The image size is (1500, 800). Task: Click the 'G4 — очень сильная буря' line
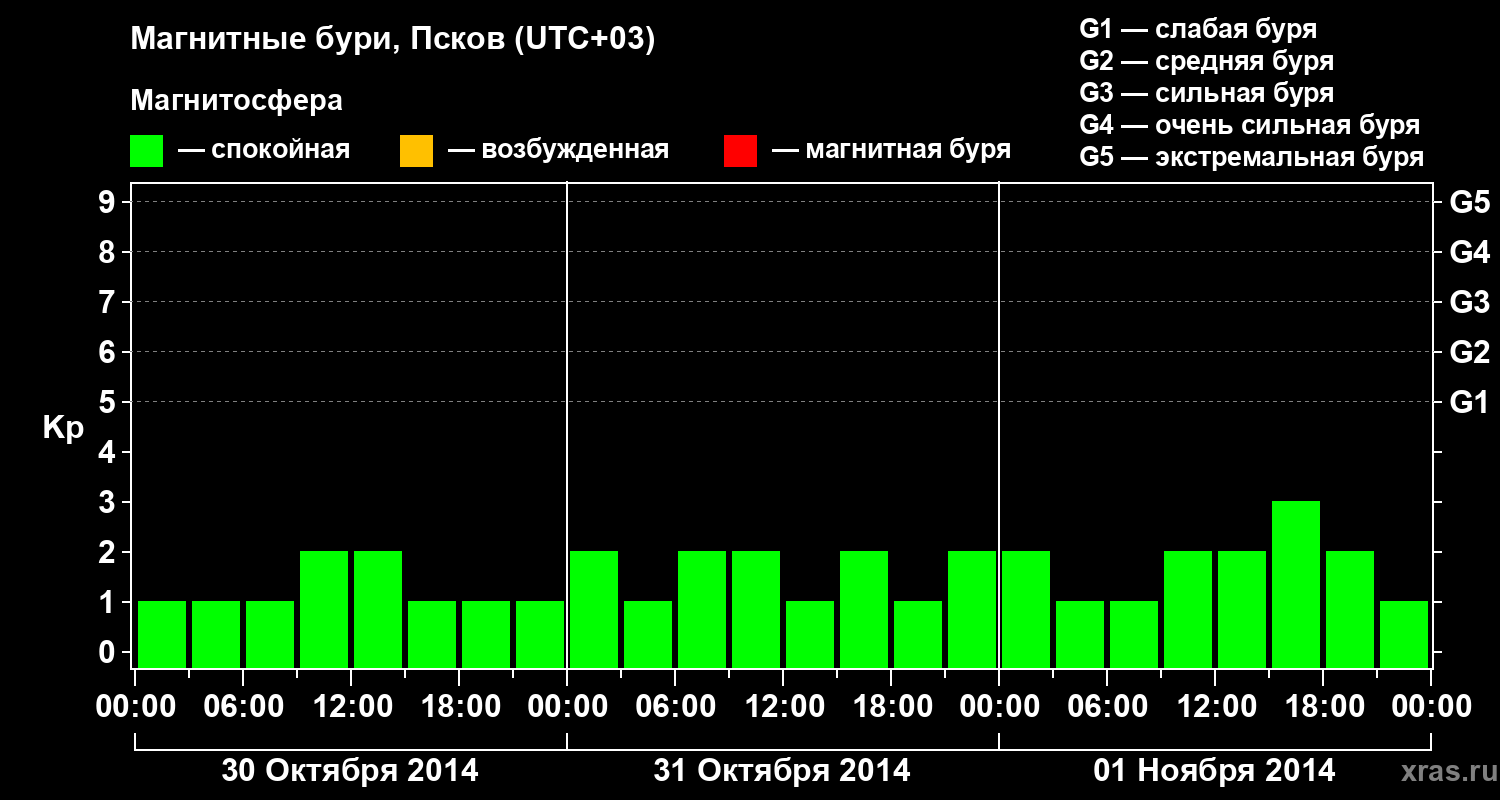(1250, 125)
